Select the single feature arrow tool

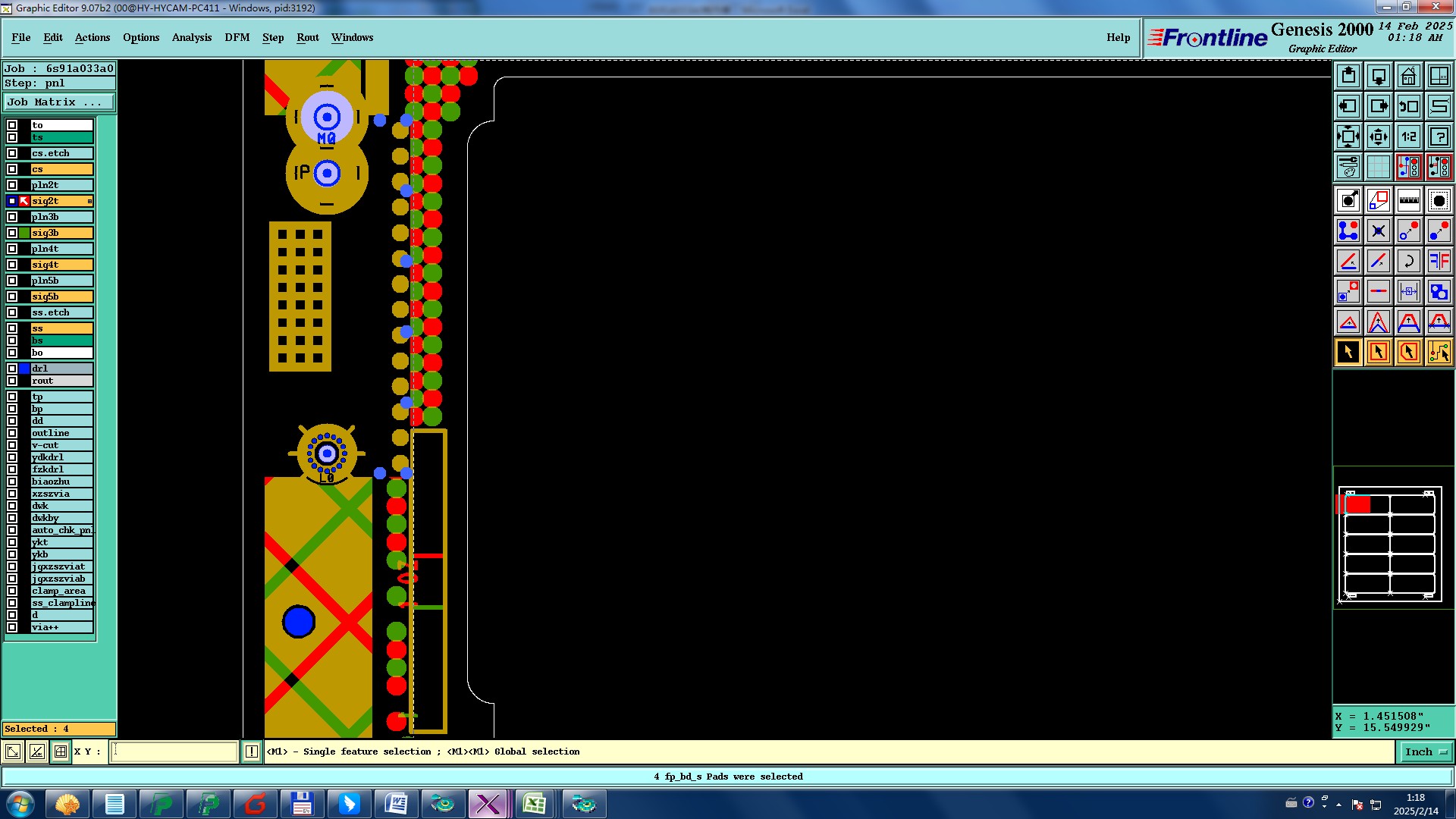pyautogui.click(x=1348, y=352)
